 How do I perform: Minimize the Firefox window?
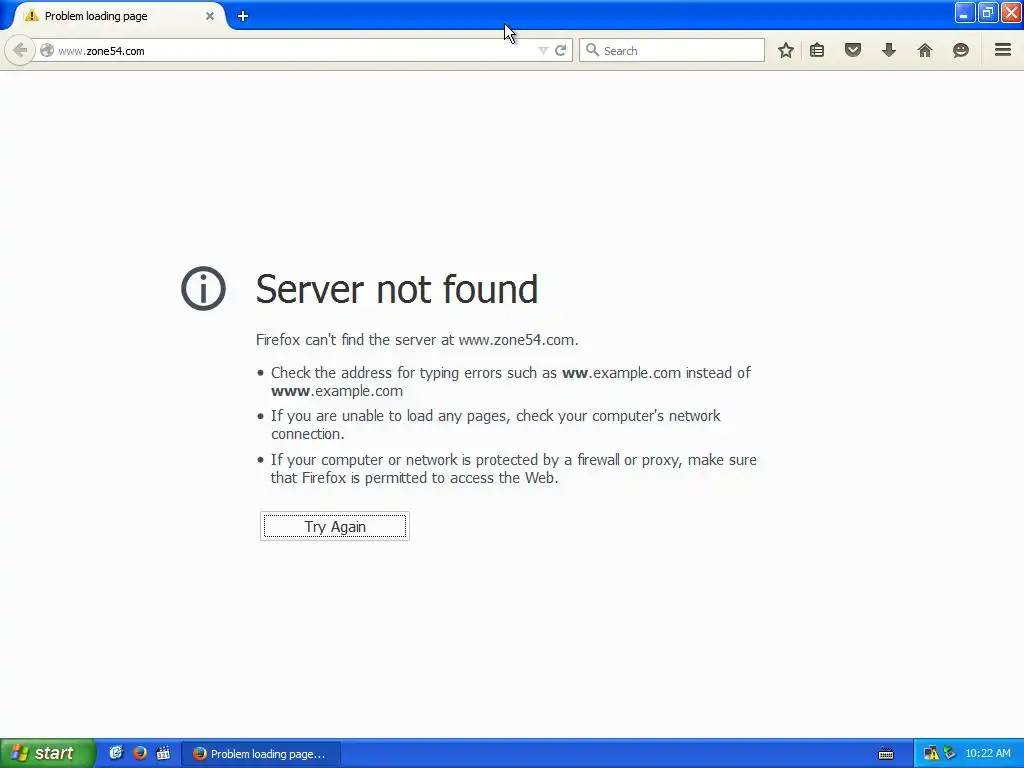point(965,13)
